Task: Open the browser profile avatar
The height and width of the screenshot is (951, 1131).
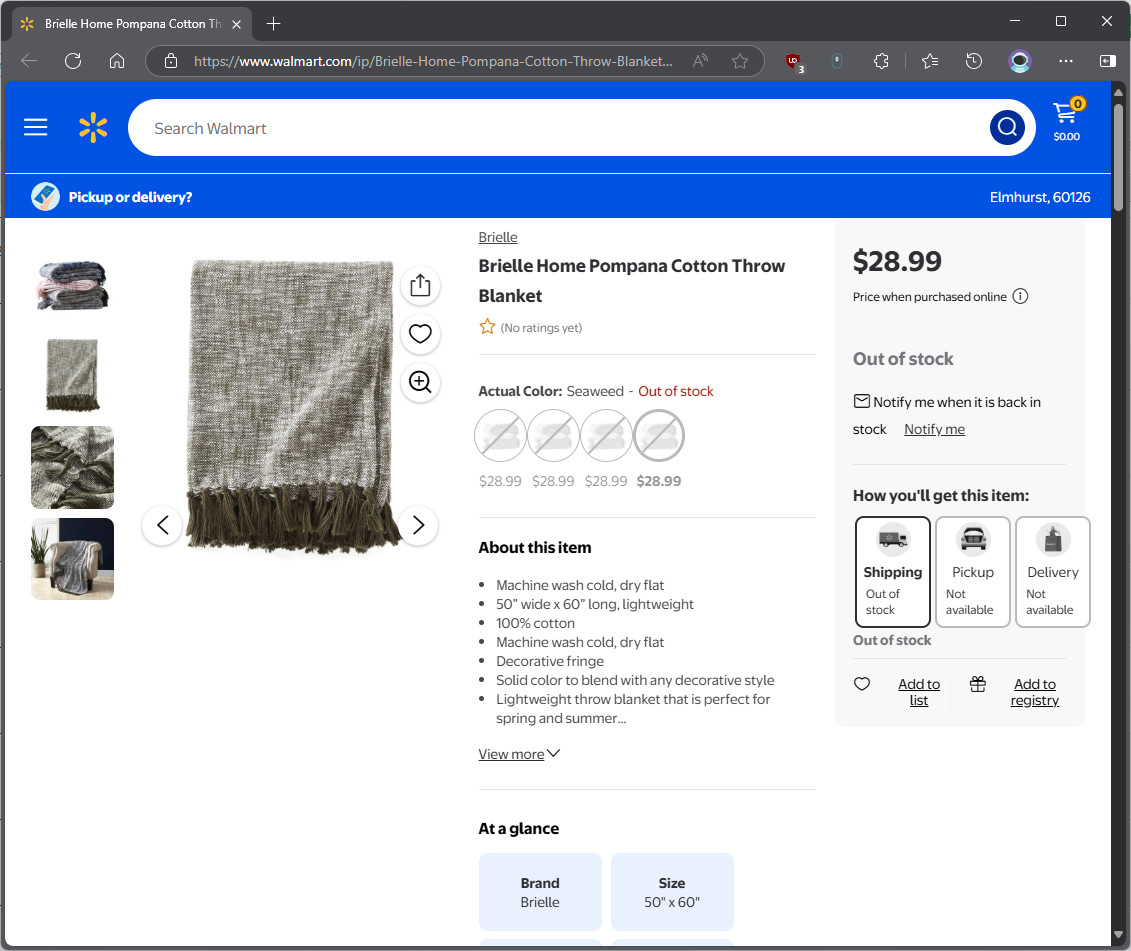Action: (x=1019, y=61)
